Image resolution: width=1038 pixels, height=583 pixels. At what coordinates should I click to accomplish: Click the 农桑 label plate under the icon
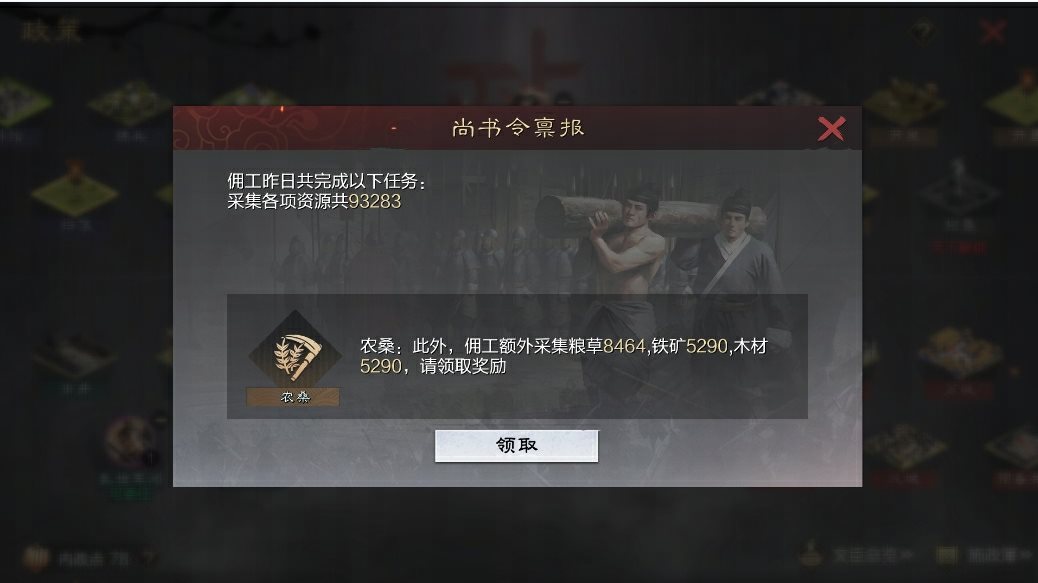click(293, 397)
